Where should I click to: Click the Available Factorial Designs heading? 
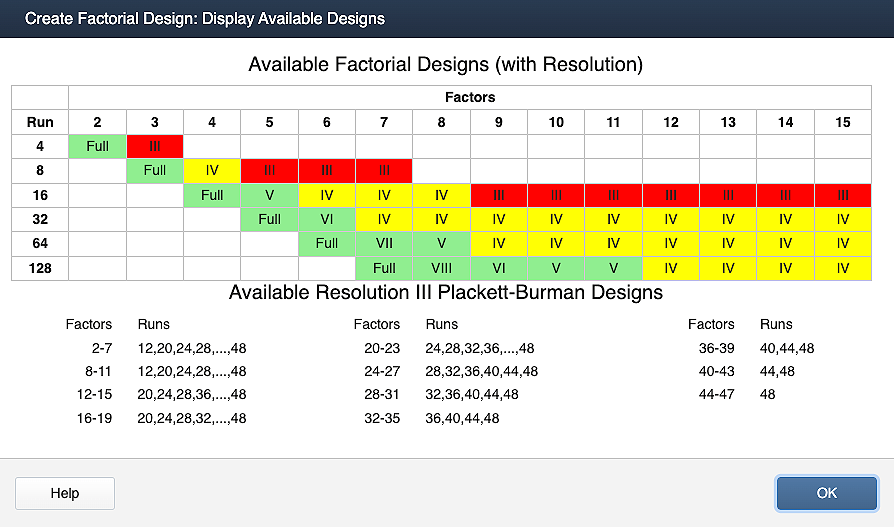445,65
